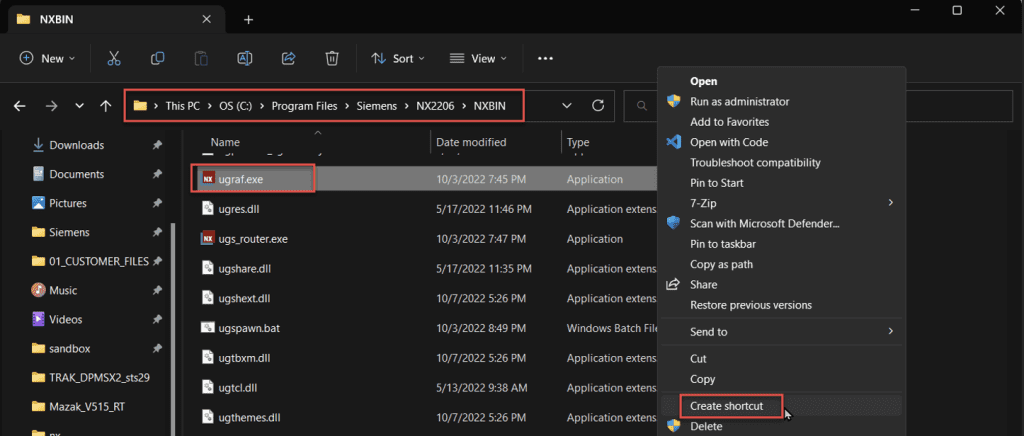The image size is (1024, 436).
Task: Choose Pin to taskbar
Action: coord(723,244)
